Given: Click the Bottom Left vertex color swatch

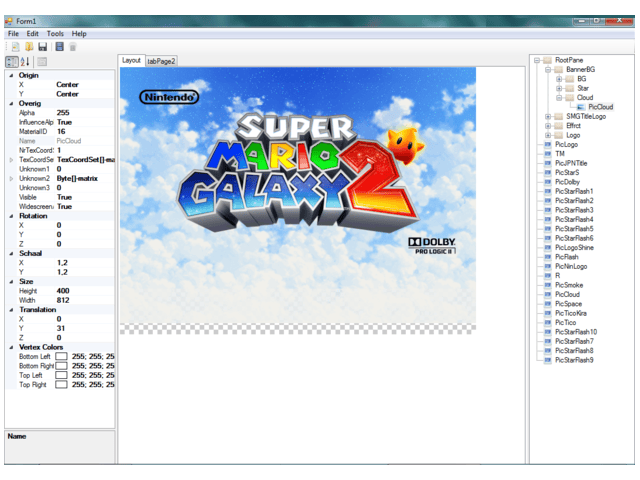Looking at the screenshot, I should click(x=61, y=356).
